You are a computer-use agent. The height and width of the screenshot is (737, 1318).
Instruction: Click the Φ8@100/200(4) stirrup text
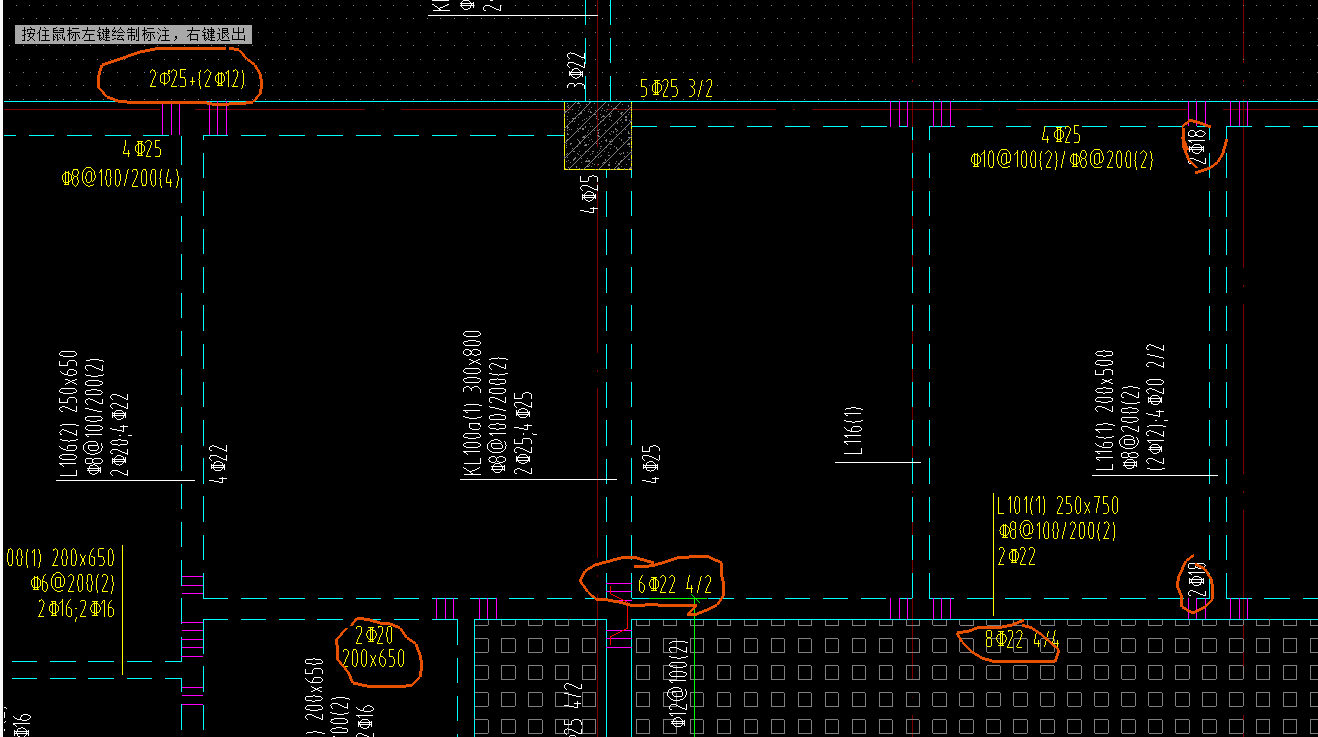coord(121,179)
